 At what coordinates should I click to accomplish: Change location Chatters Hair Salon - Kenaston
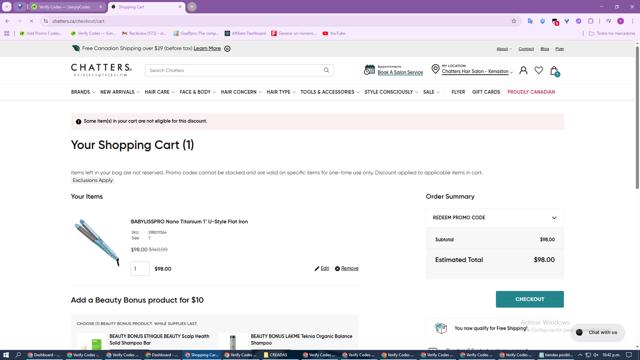coord(477,71)
